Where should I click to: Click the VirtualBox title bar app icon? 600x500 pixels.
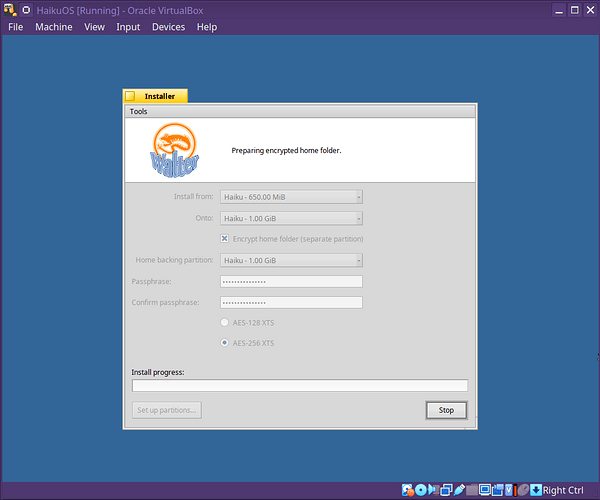(x=10, y=10)
